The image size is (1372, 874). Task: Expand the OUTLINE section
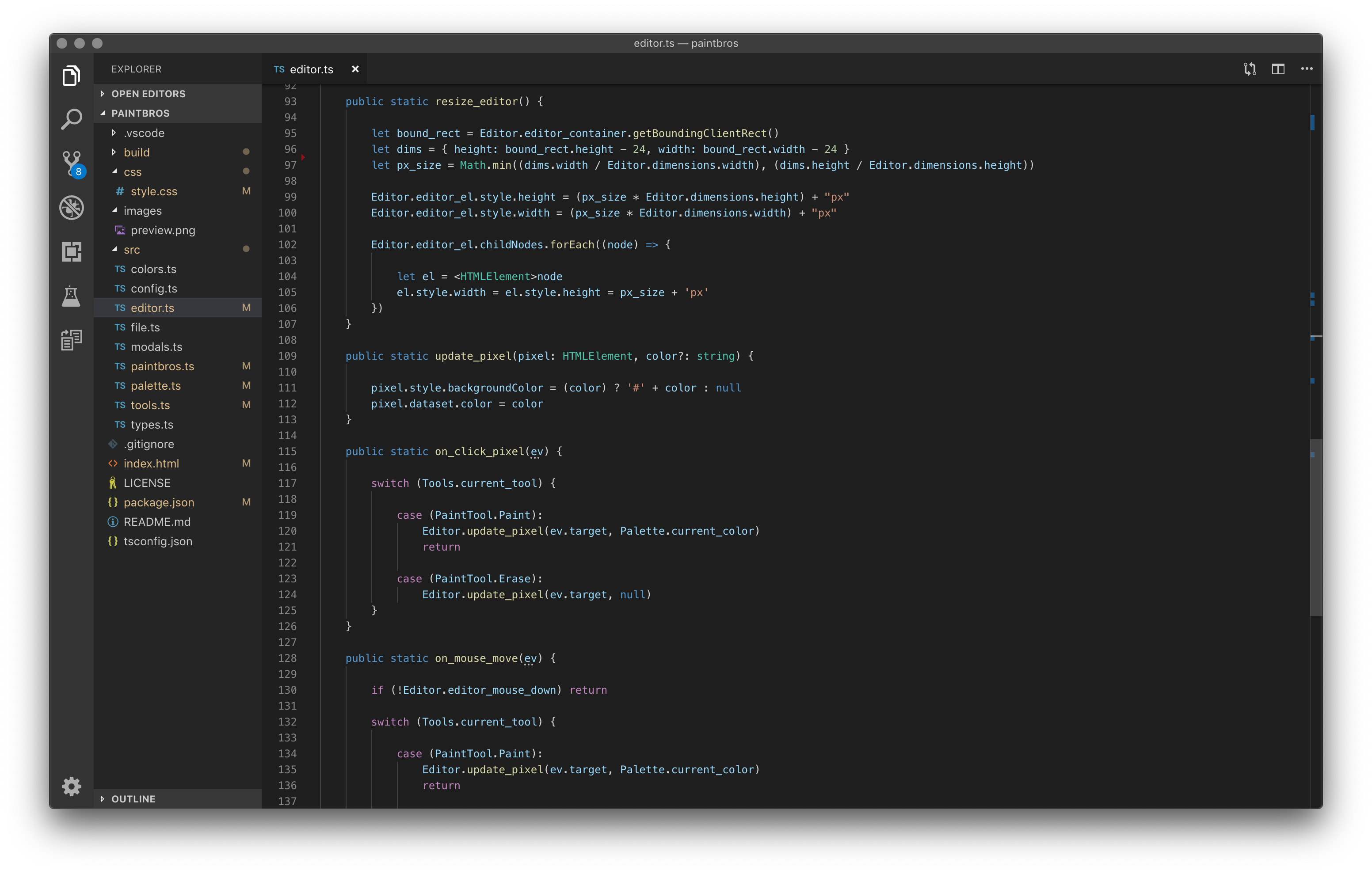pos(133,799)
